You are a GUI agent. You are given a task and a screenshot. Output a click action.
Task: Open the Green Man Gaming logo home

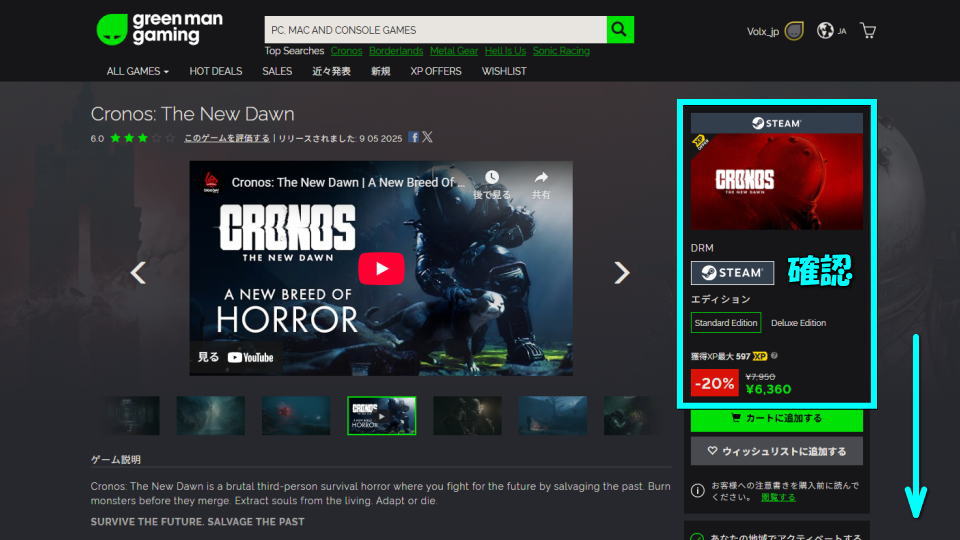click(160, 29)
